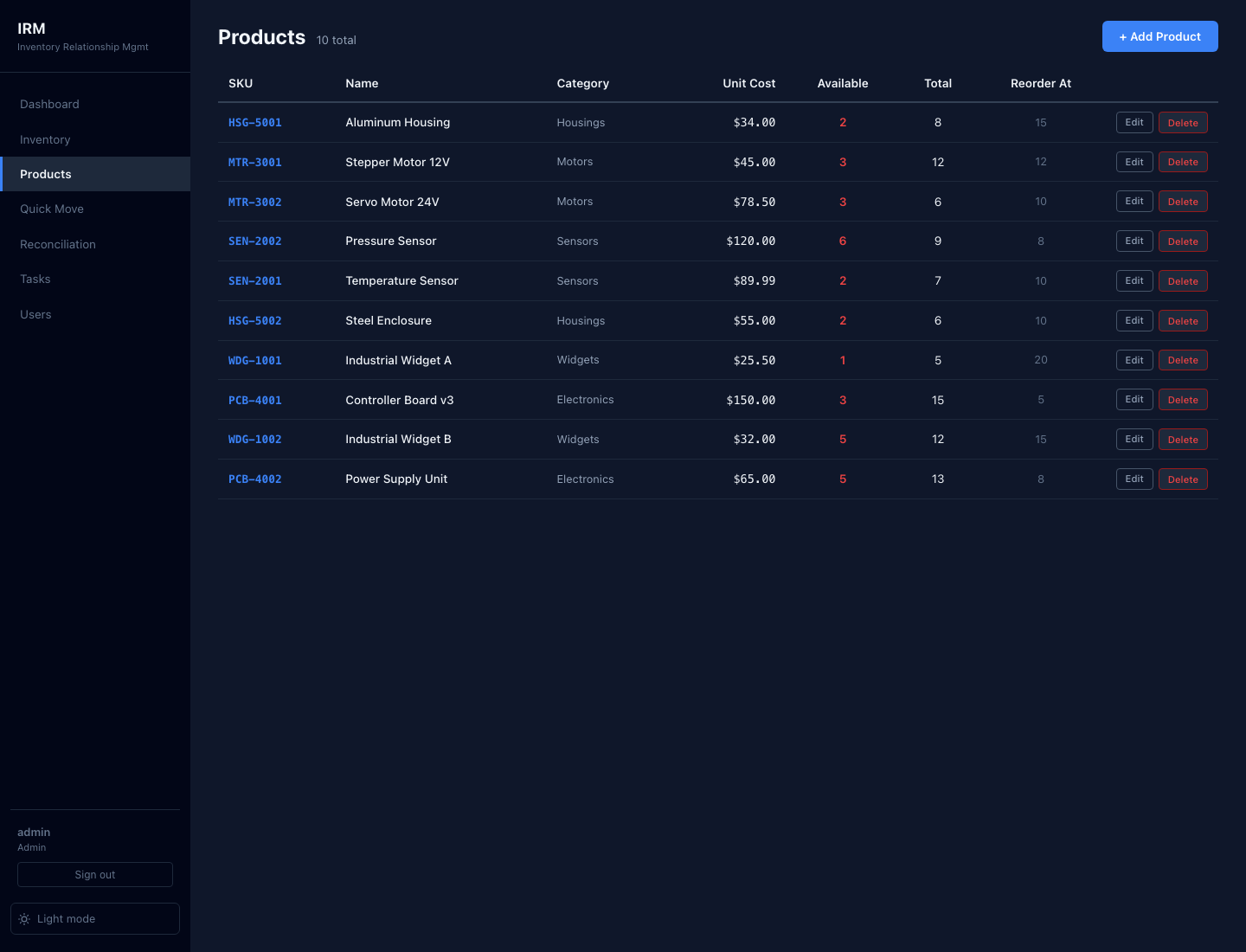
Task: Click the IRM app title
Action: tap(31, 29)
